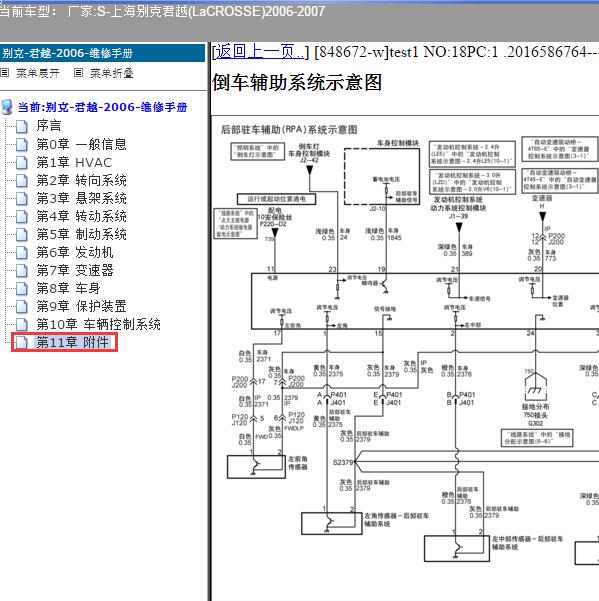Click the 倒车辅助系统示意图 heading
Screen dimensions: 599x601
[x=297, y=82]
